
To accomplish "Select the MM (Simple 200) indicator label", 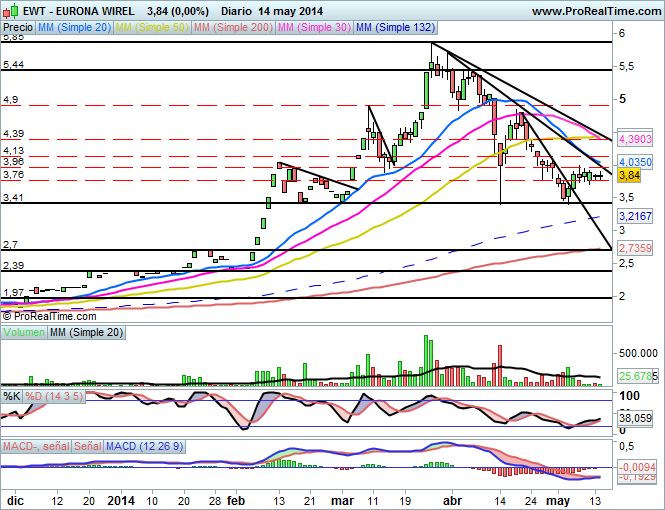I will pos(231,29).
